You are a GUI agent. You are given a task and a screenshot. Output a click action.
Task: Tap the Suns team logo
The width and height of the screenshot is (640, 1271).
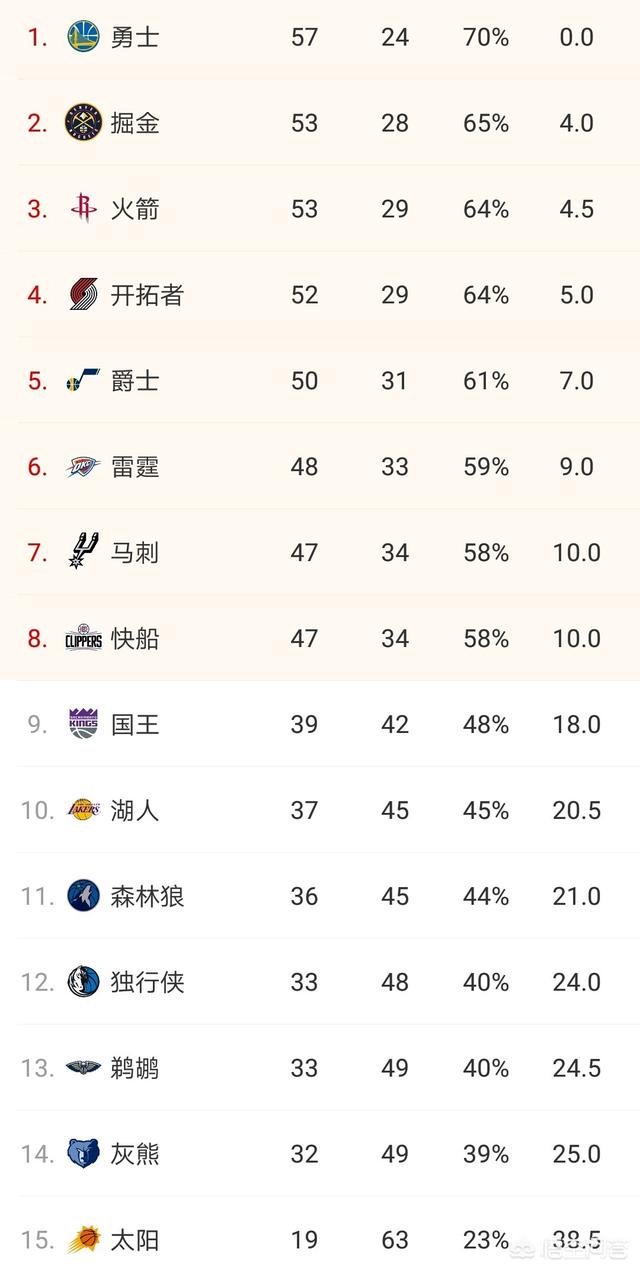click(83, 1240)
